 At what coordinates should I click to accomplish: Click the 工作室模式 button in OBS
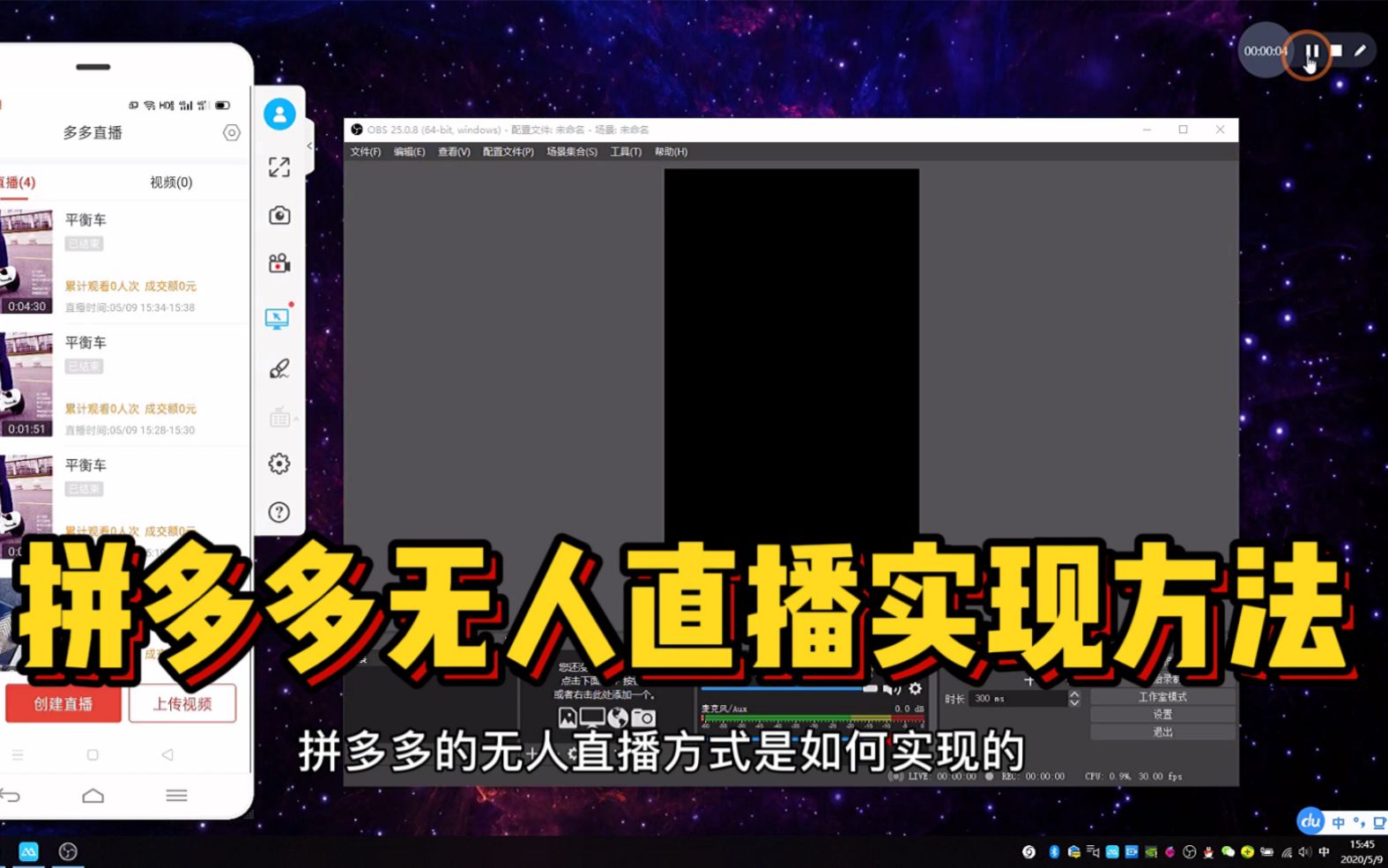1162,697
